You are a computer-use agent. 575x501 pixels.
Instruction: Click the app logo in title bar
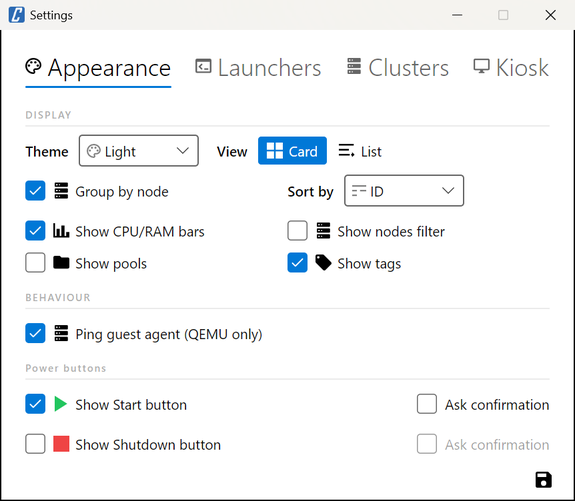click(x=17, y=15)
